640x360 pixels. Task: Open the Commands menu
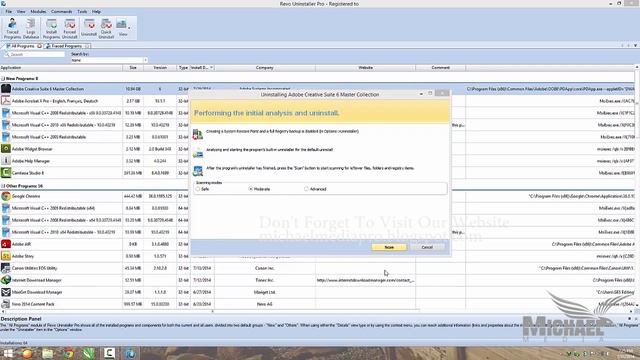[62, 11]
